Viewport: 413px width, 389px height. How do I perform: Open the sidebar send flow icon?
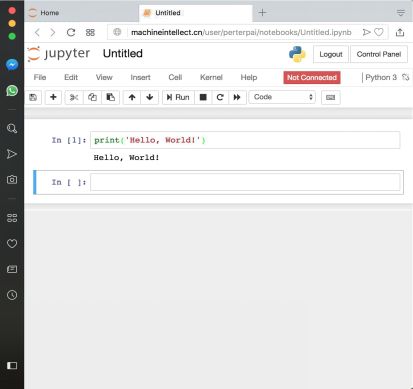pyautogui.click(x=12, y=154)
